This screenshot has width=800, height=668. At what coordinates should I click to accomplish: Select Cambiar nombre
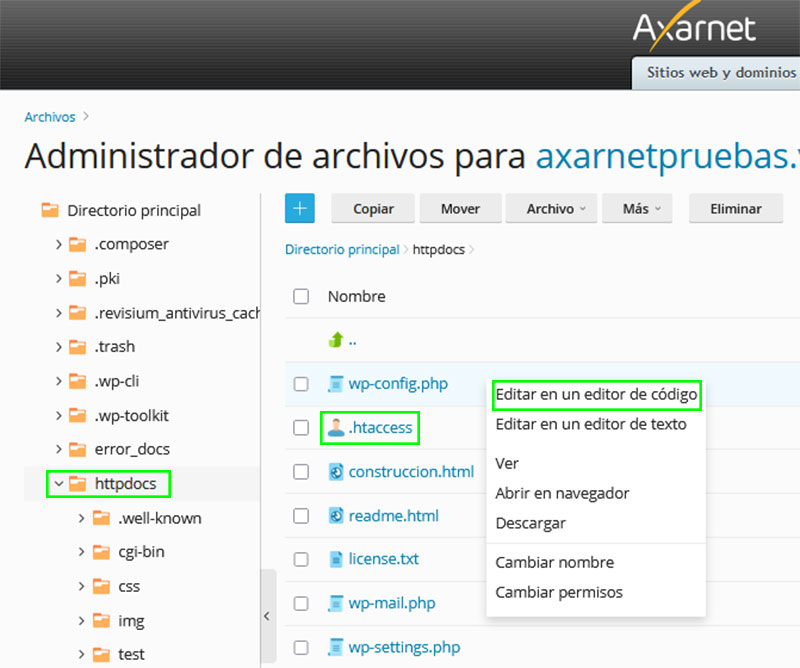[x=555, y=562]
